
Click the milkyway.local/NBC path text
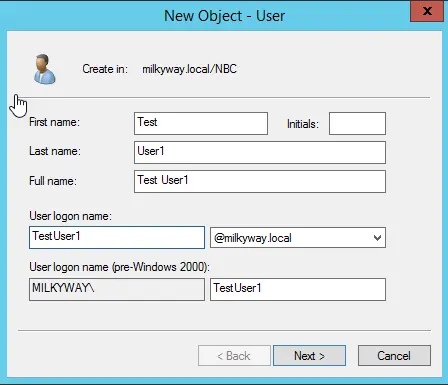coord(189,69)
